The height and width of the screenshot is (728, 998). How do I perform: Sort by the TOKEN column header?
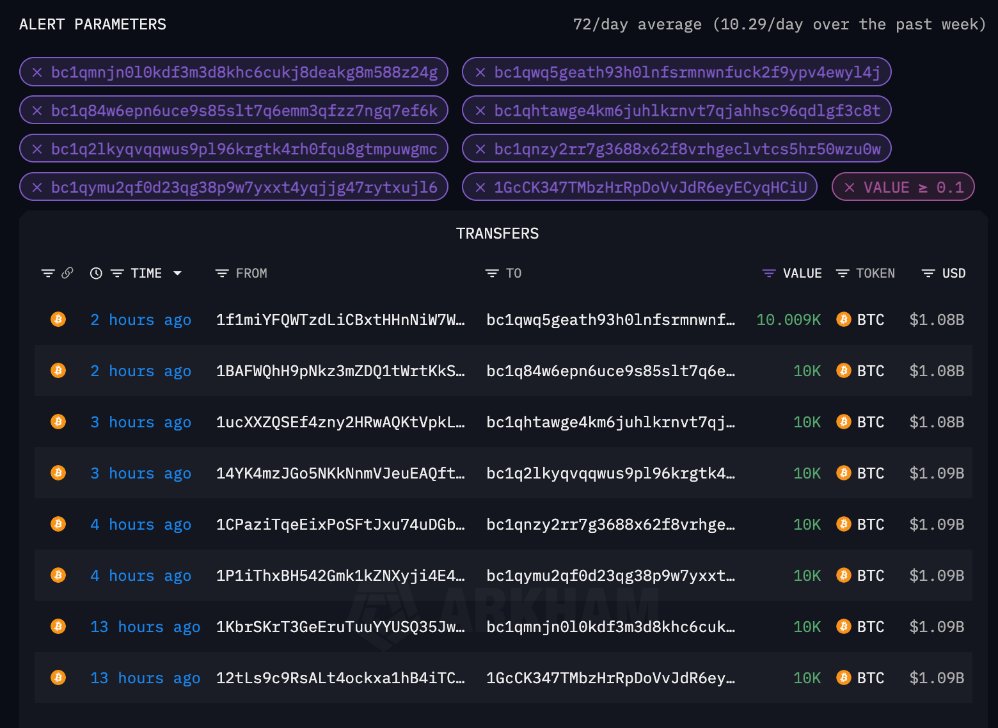point(875,273)
